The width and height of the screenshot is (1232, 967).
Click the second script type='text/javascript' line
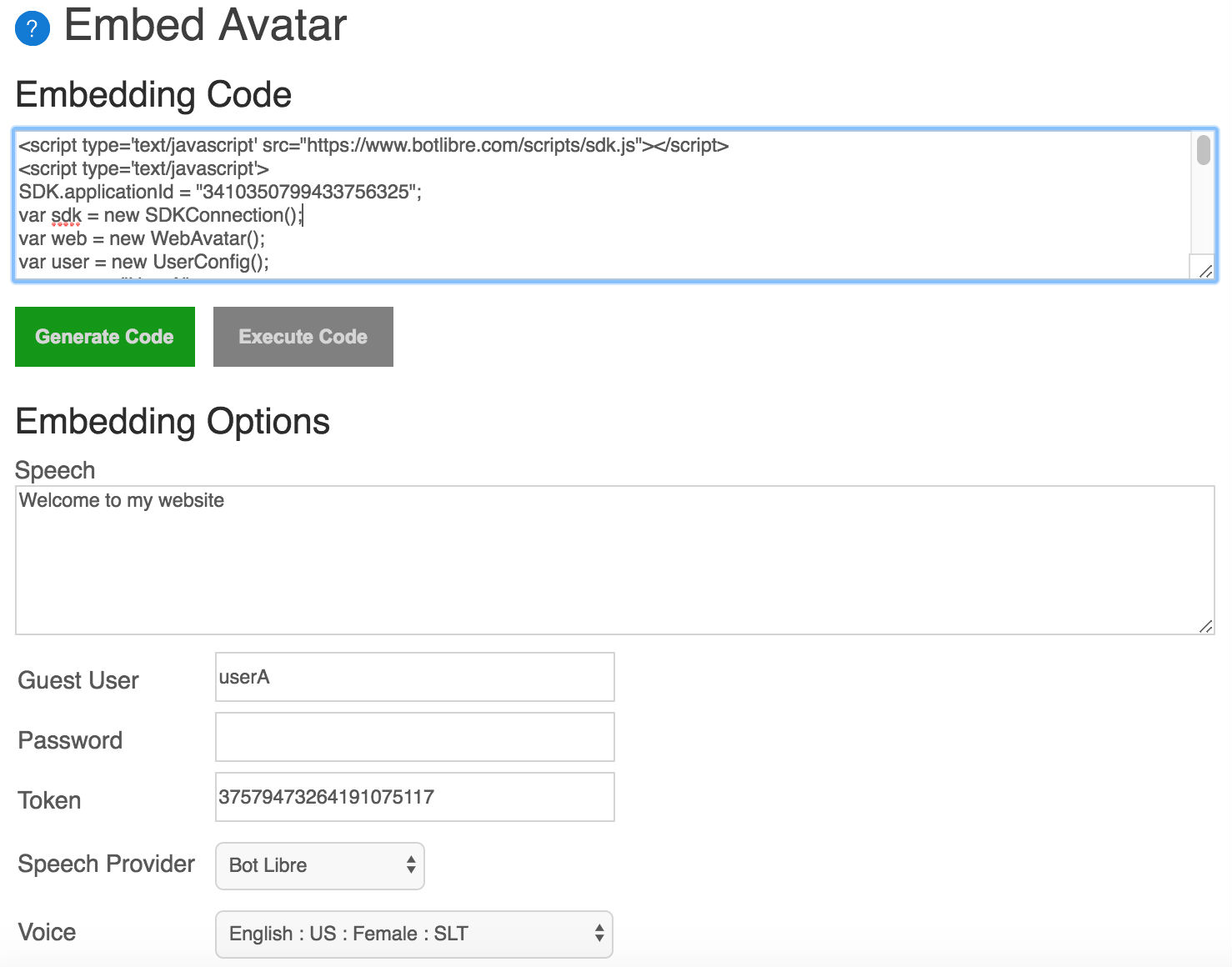point(143,168)
